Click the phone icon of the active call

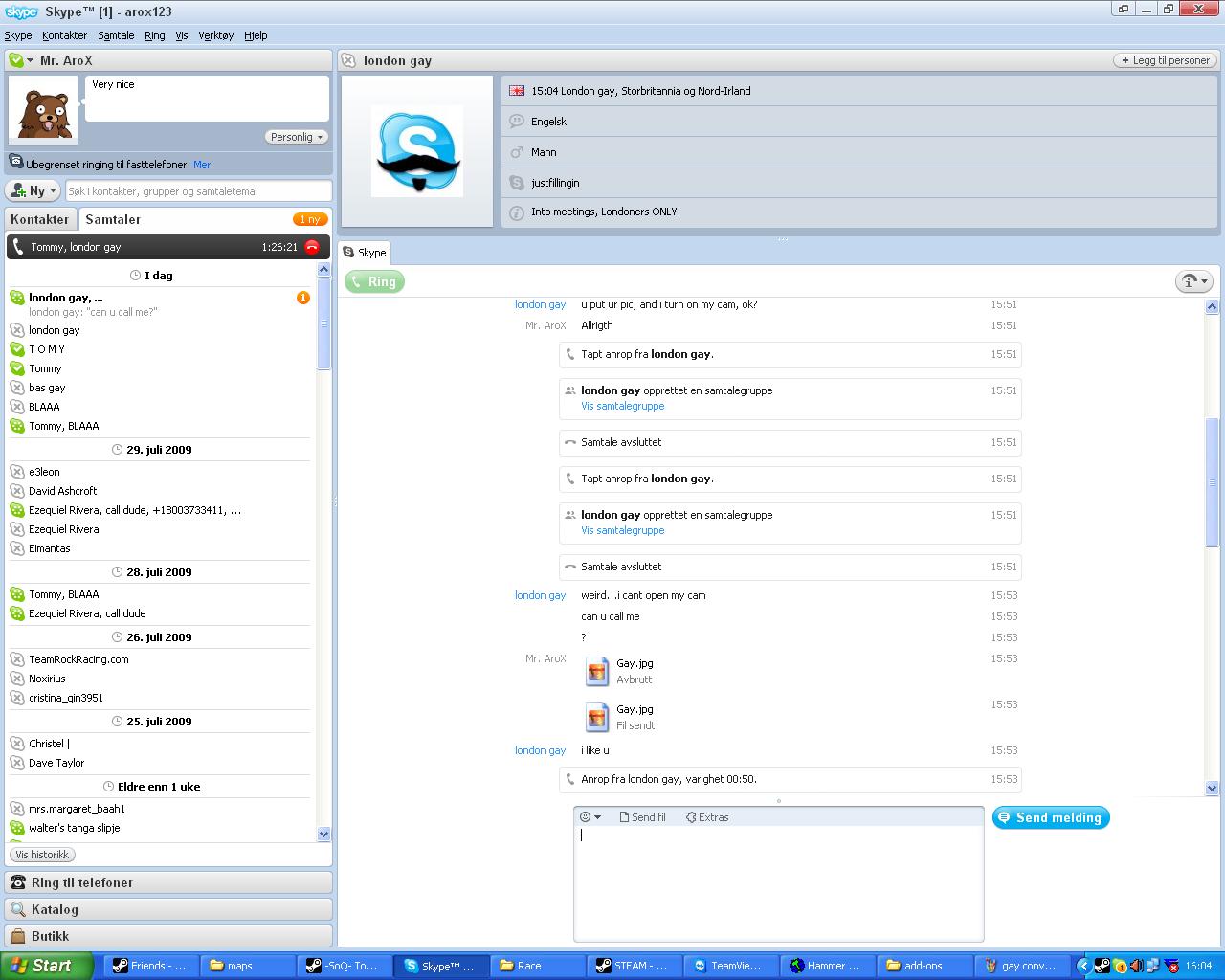[x=18, y=247]
